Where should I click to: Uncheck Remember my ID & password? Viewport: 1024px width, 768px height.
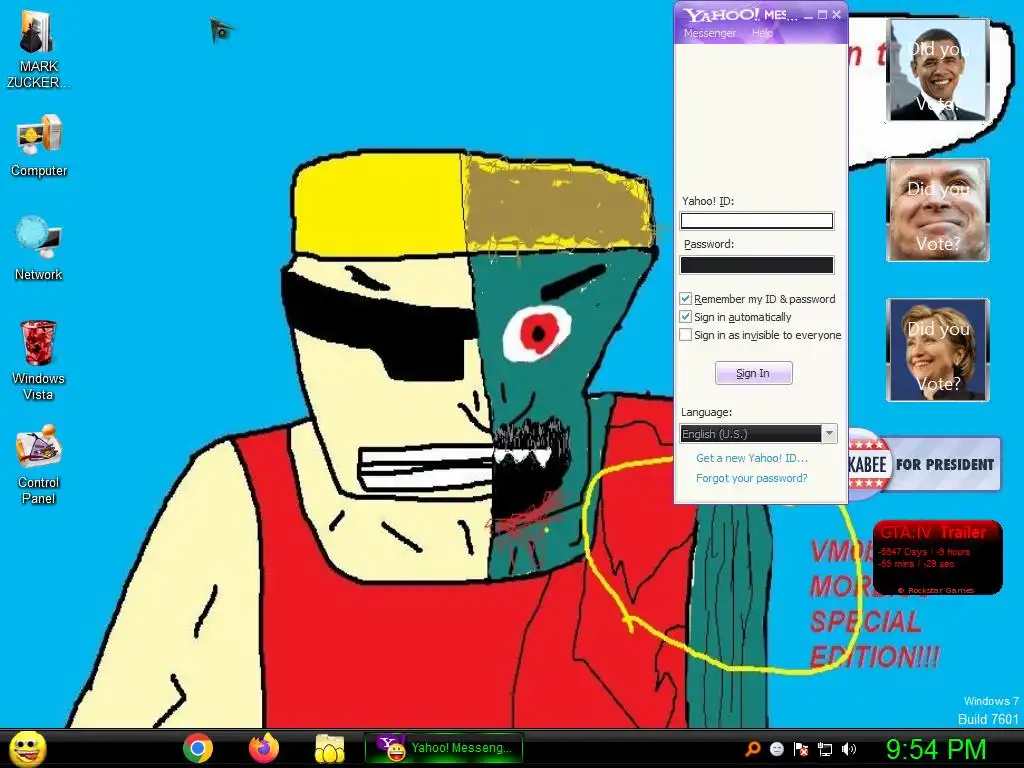(685, 299)
